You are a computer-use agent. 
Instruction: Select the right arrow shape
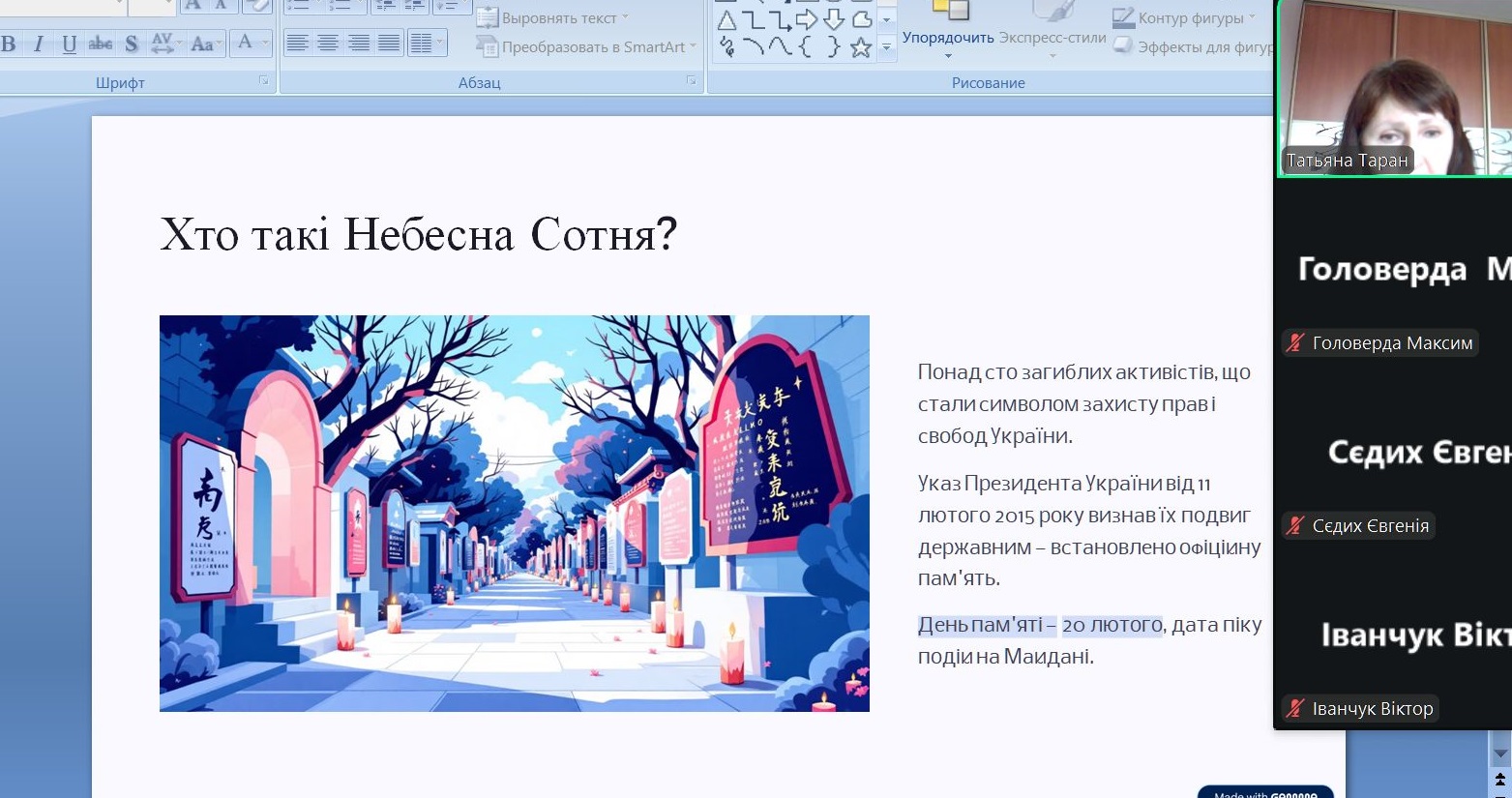click(x=807, y=19)
